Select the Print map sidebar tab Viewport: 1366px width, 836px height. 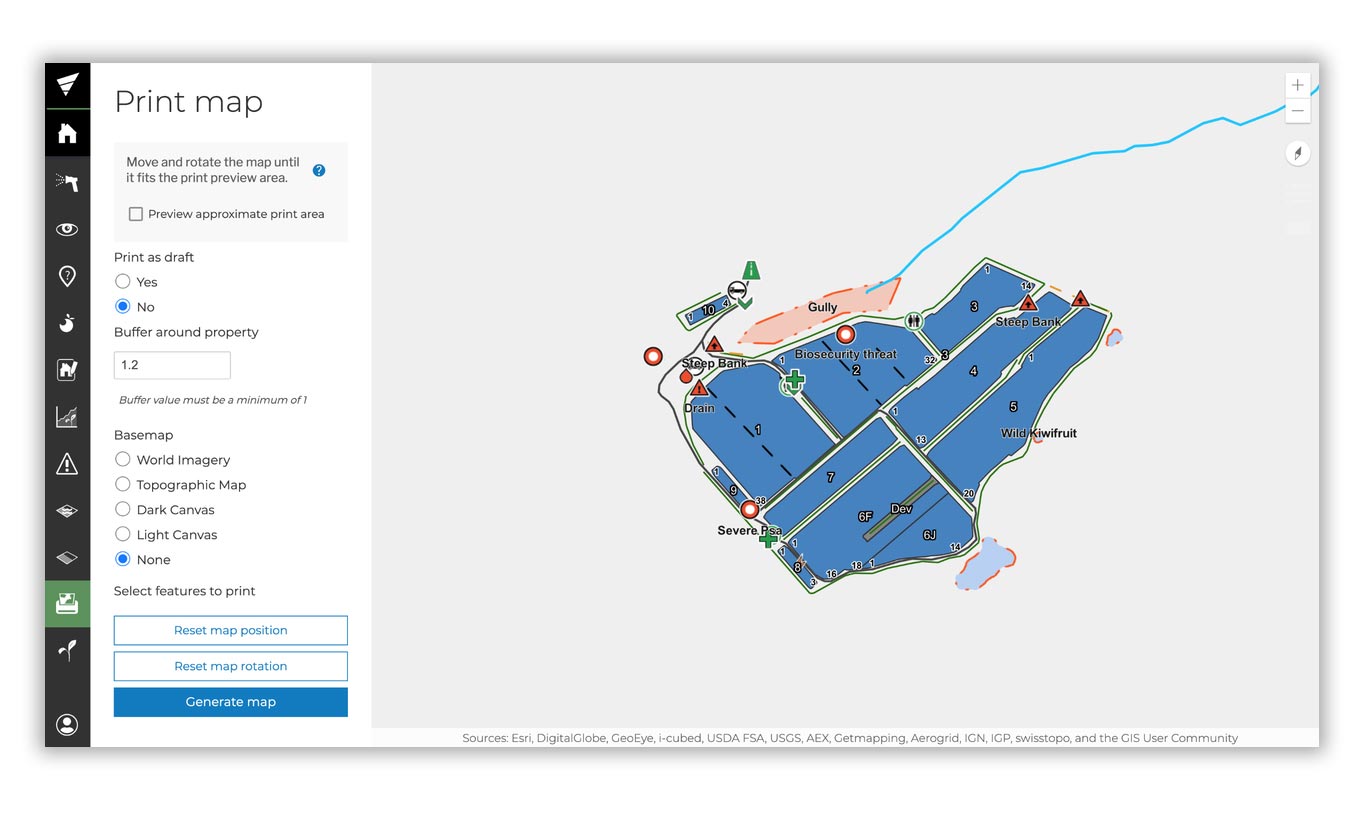coord(67,604)
